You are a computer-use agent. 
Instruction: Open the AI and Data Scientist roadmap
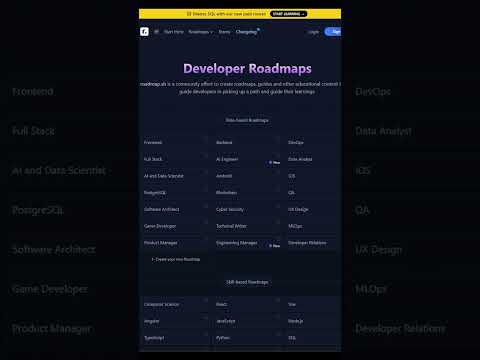click(176, 176)
